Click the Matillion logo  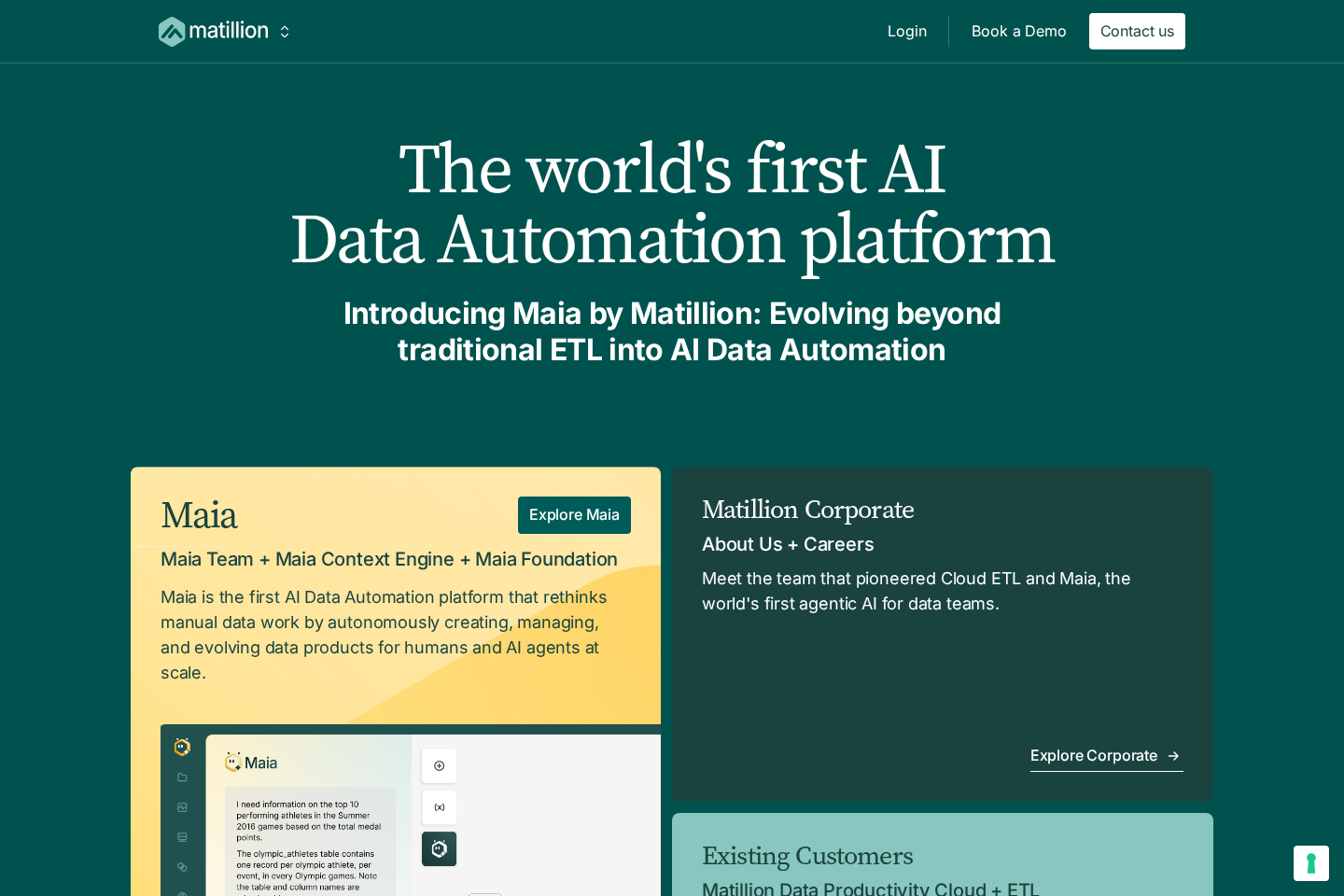point(214,32)
